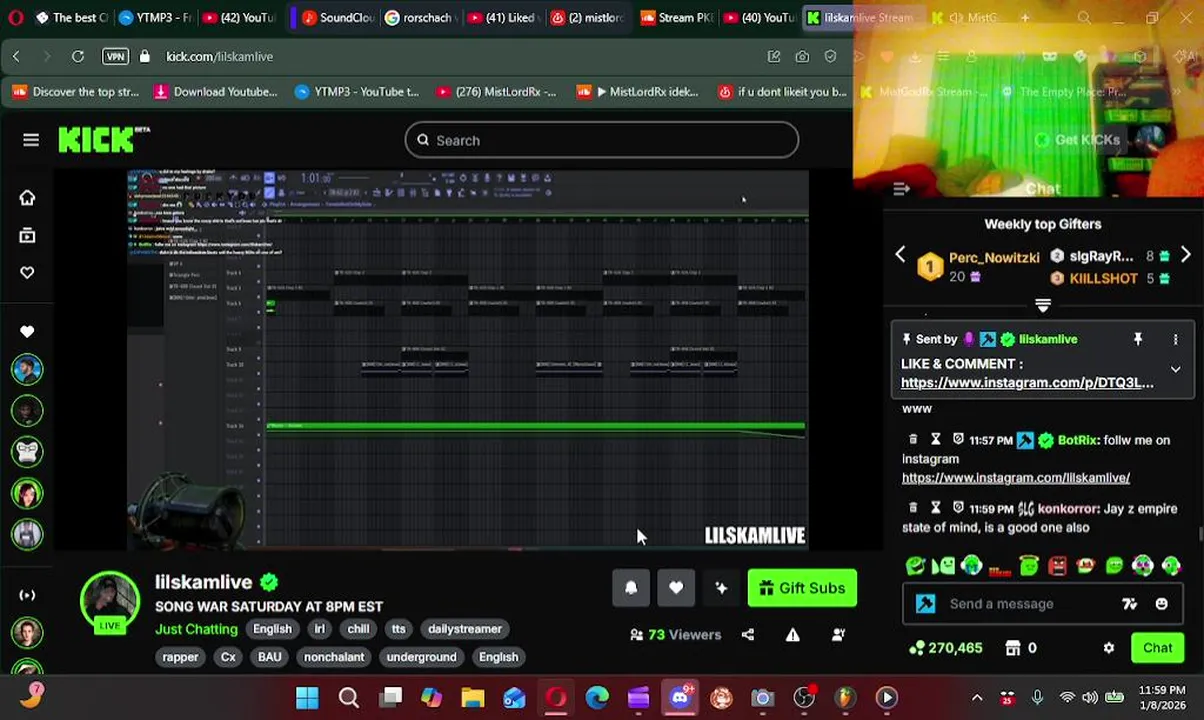Open the emoji picker in chat box
Screen dimensions: 1204x720
click(1161, 604)
